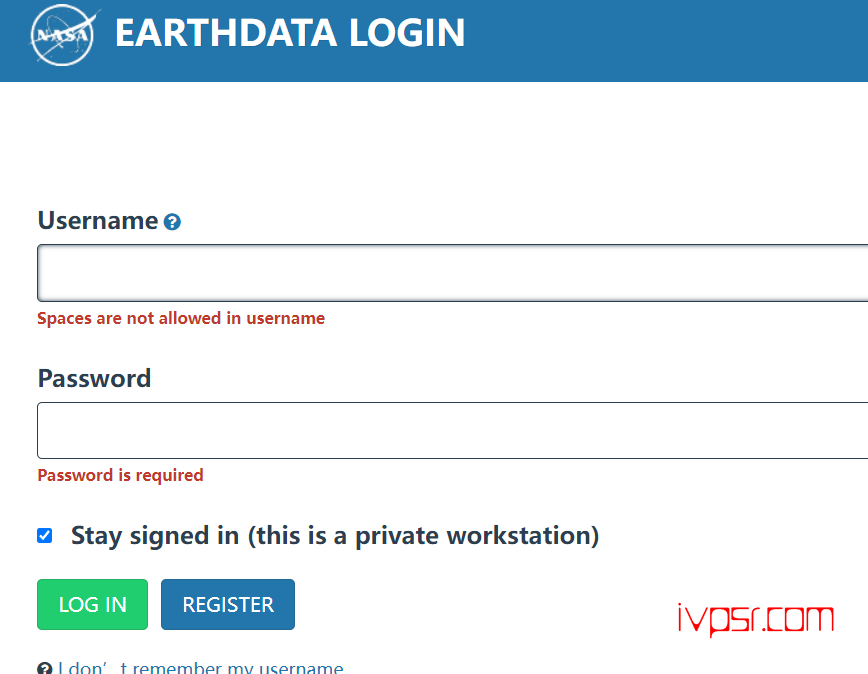
Task: Focus the Username text field
Action: click(452, 273)
